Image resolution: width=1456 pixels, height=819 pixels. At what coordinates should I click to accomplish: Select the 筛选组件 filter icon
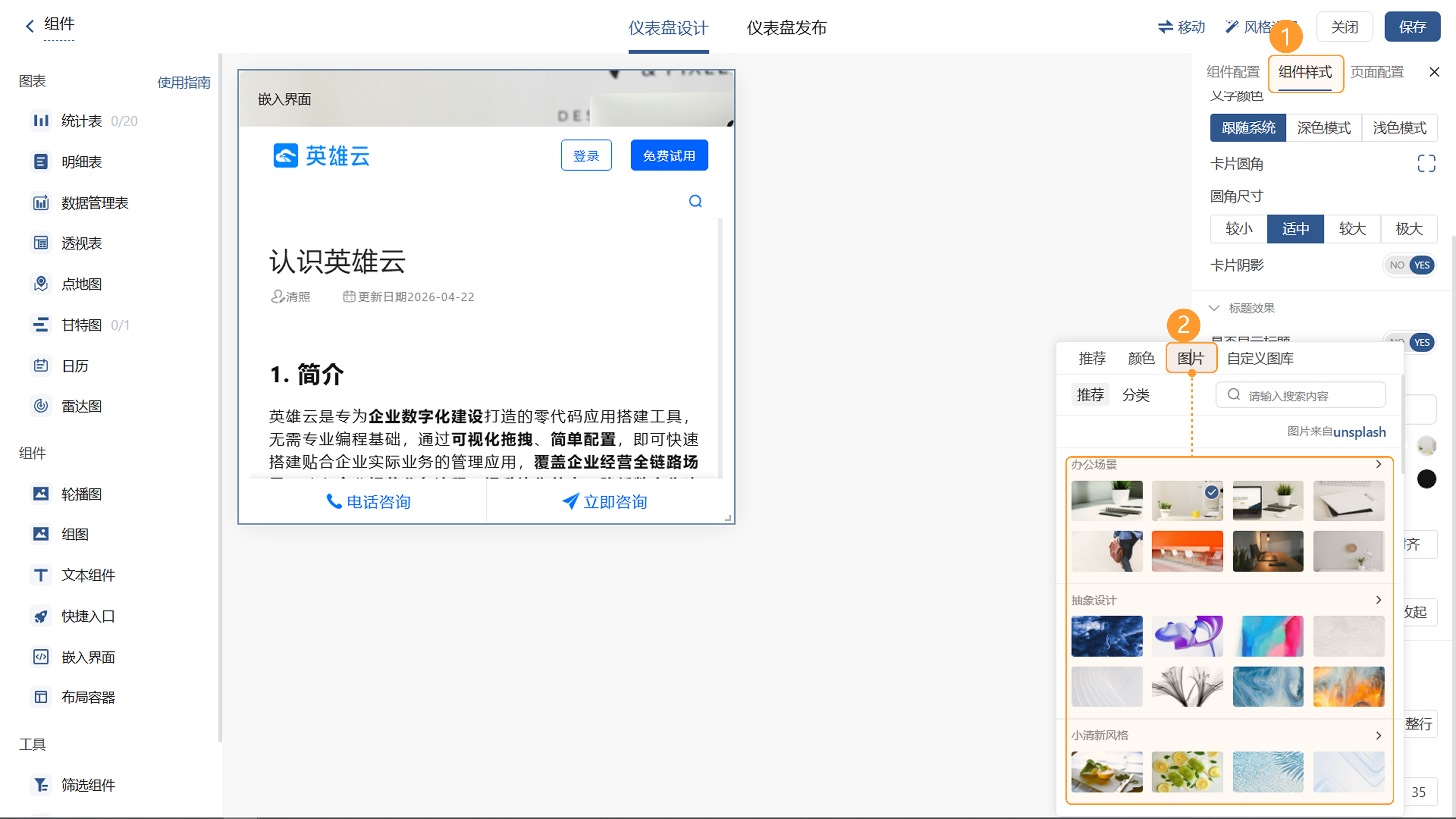(41, 784)
